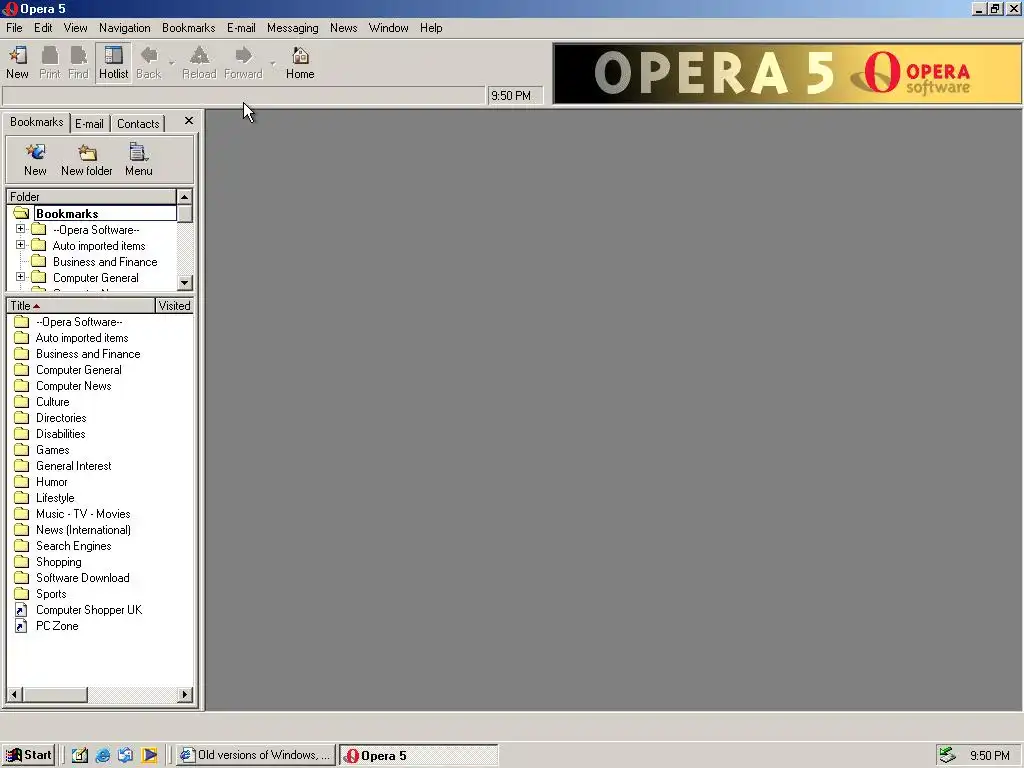Click the Opera 5 banner advertisement

pos(787,73)
